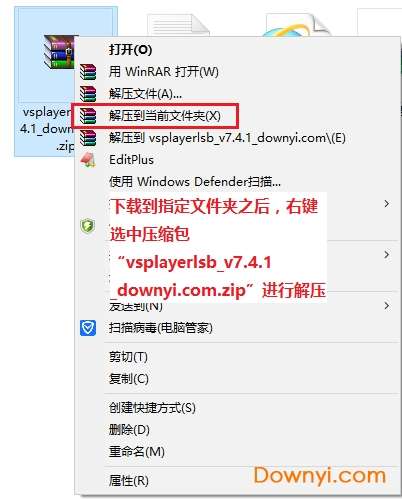Choose 打开(O) from context menu

pos(130,50)
